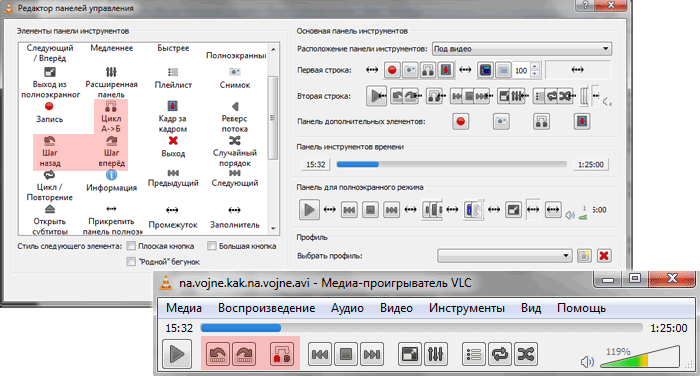
Task: Toggle shuffle in VLC player controls
Action: coord(525,354)
